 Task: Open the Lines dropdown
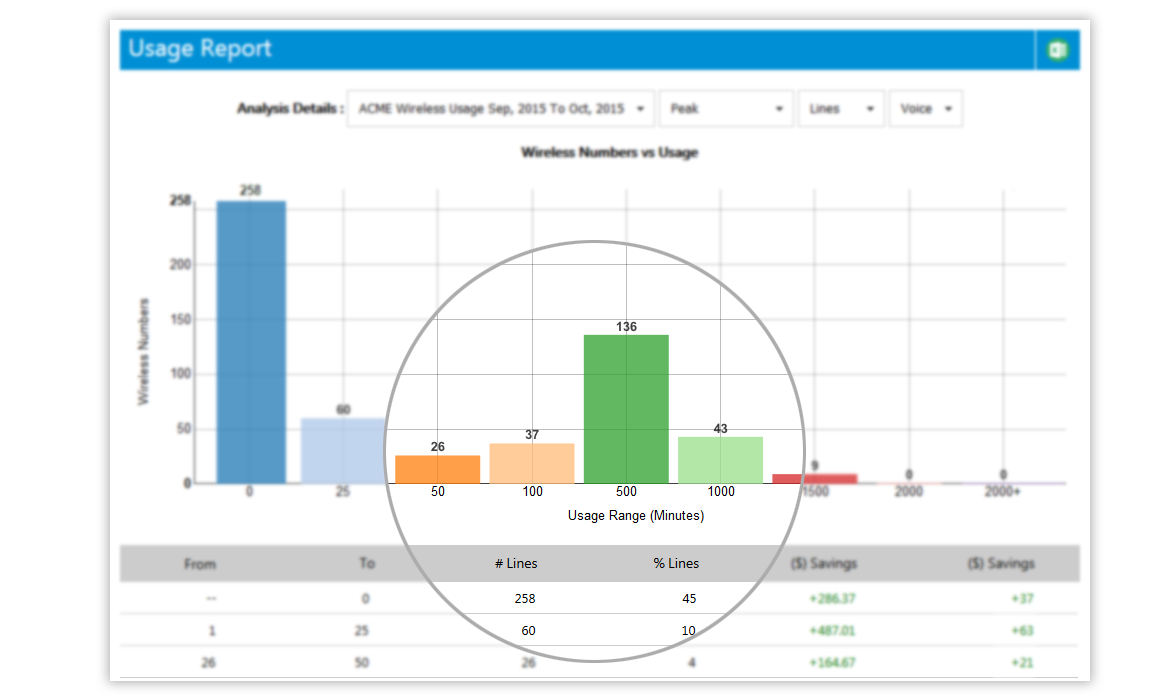pos(841,108)
